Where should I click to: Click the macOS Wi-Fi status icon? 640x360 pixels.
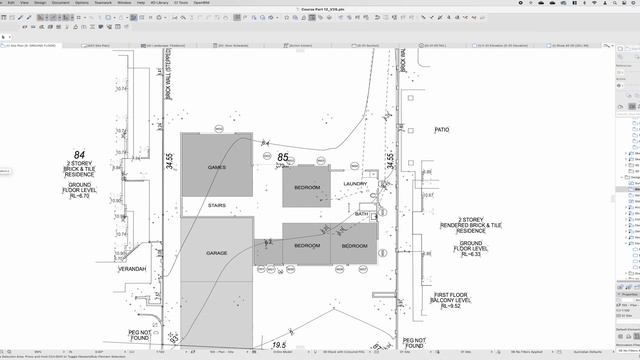pos(594,2)
